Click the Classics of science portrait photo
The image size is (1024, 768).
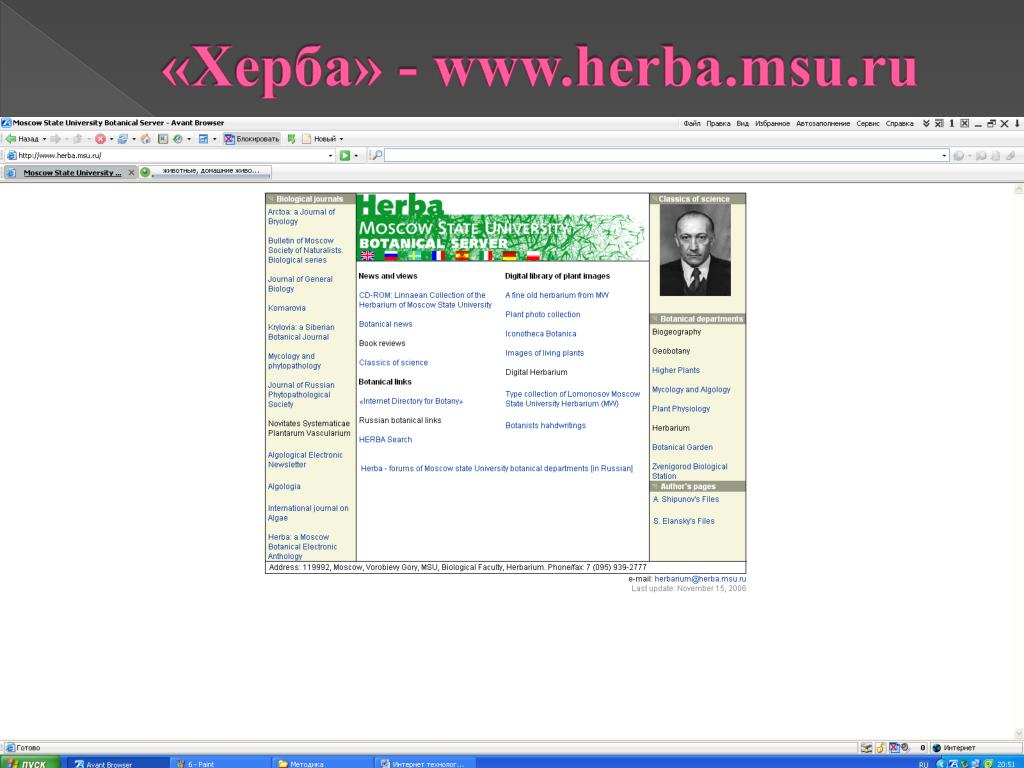[x=695, y=250]
